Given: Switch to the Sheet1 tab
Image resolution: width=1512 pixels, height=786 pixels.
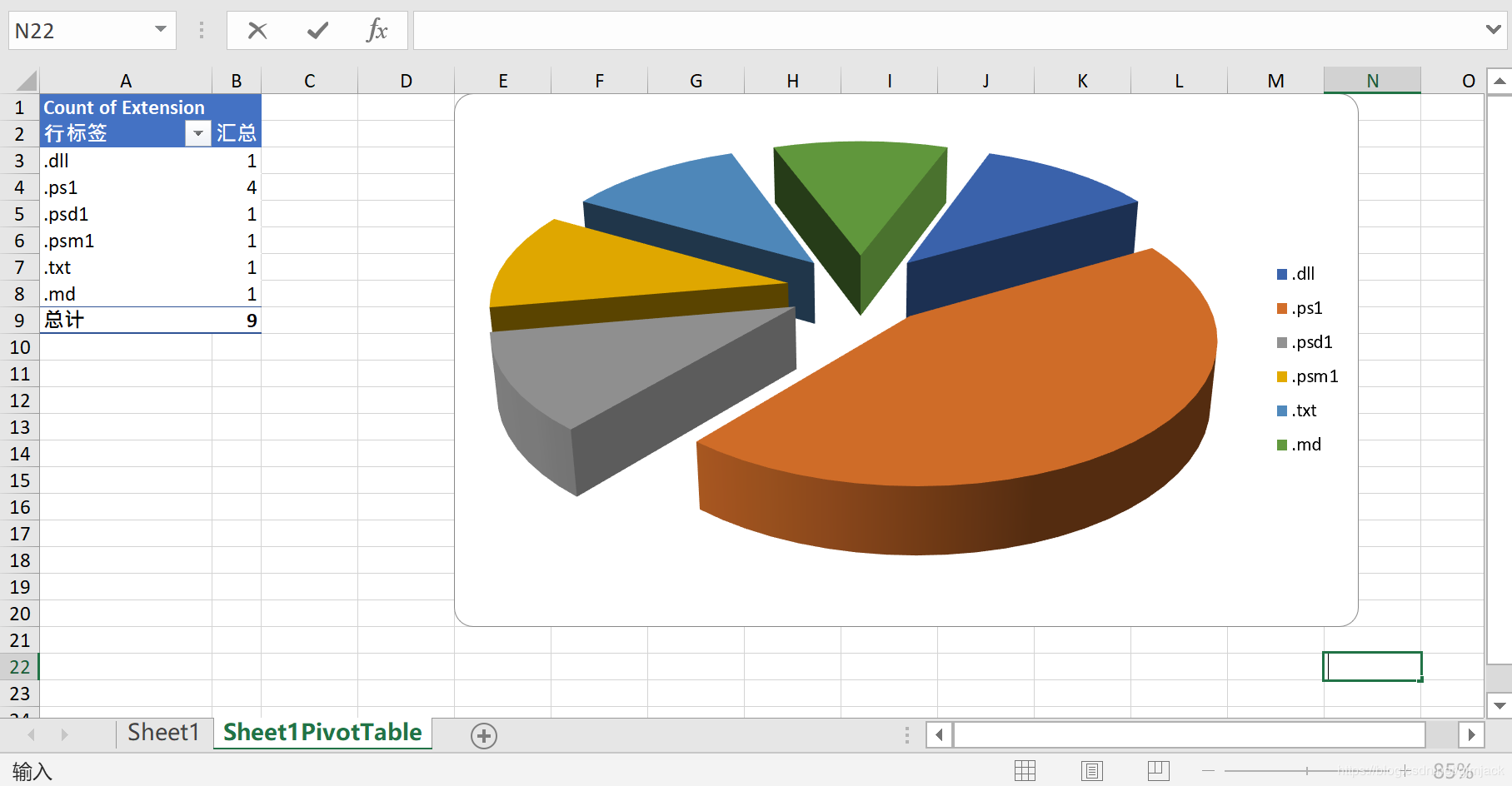Looking at the screenshot, I should point(164,733).
